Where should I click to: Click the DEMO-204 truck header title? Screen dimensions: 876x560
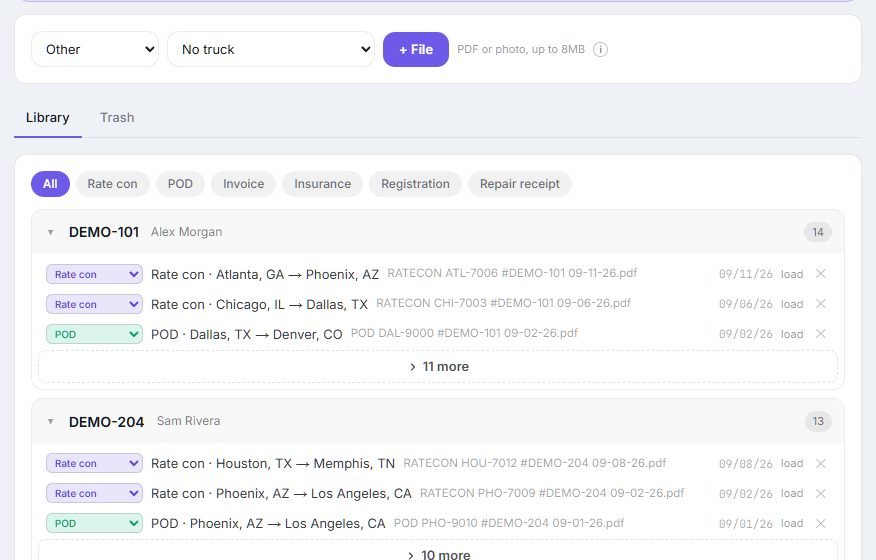tap(106, 421)
